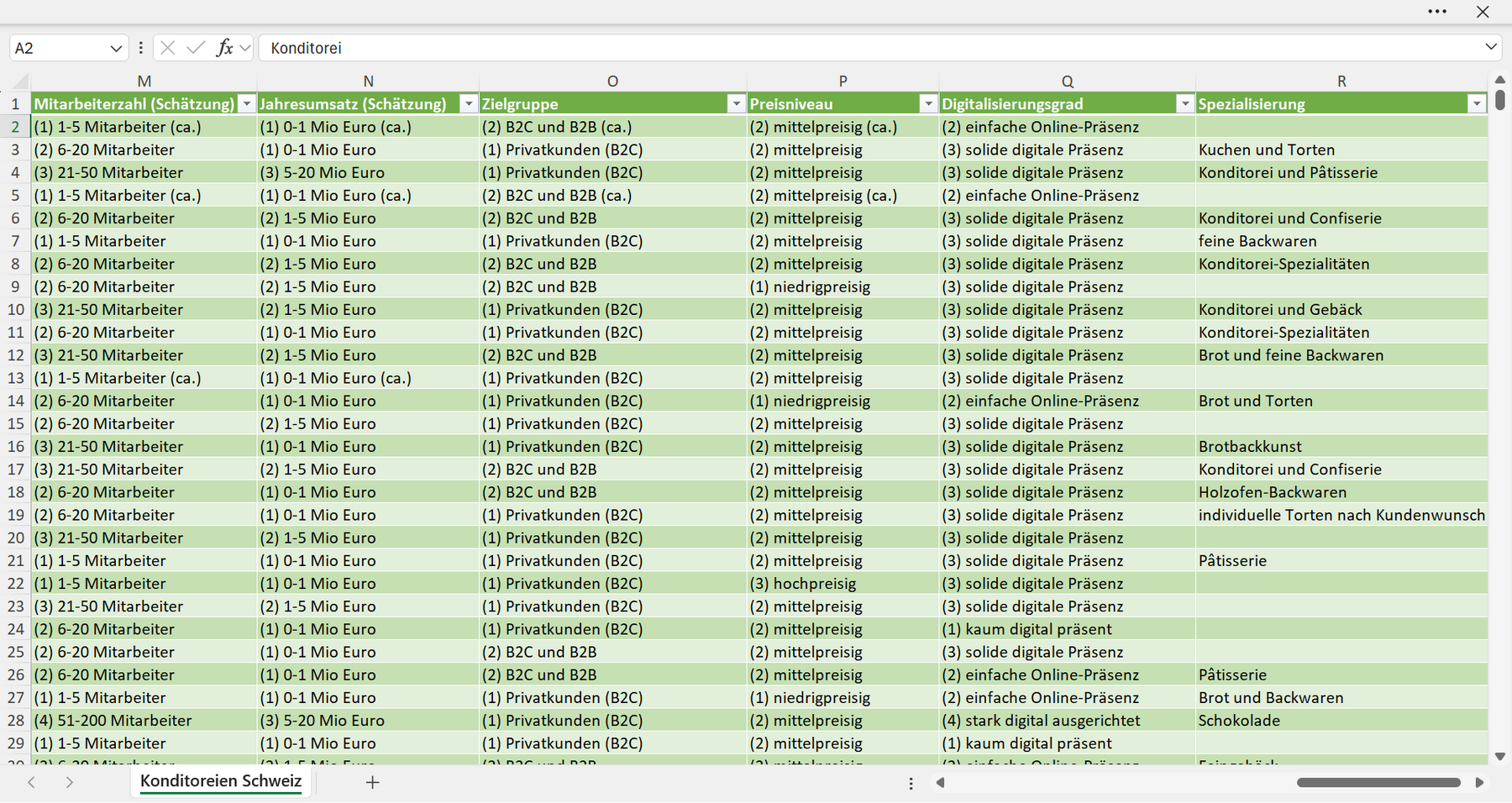Expand the formula bar chevron
Screen dimensions: 1512x803
pyautogui.click(x=1491, y=47)
